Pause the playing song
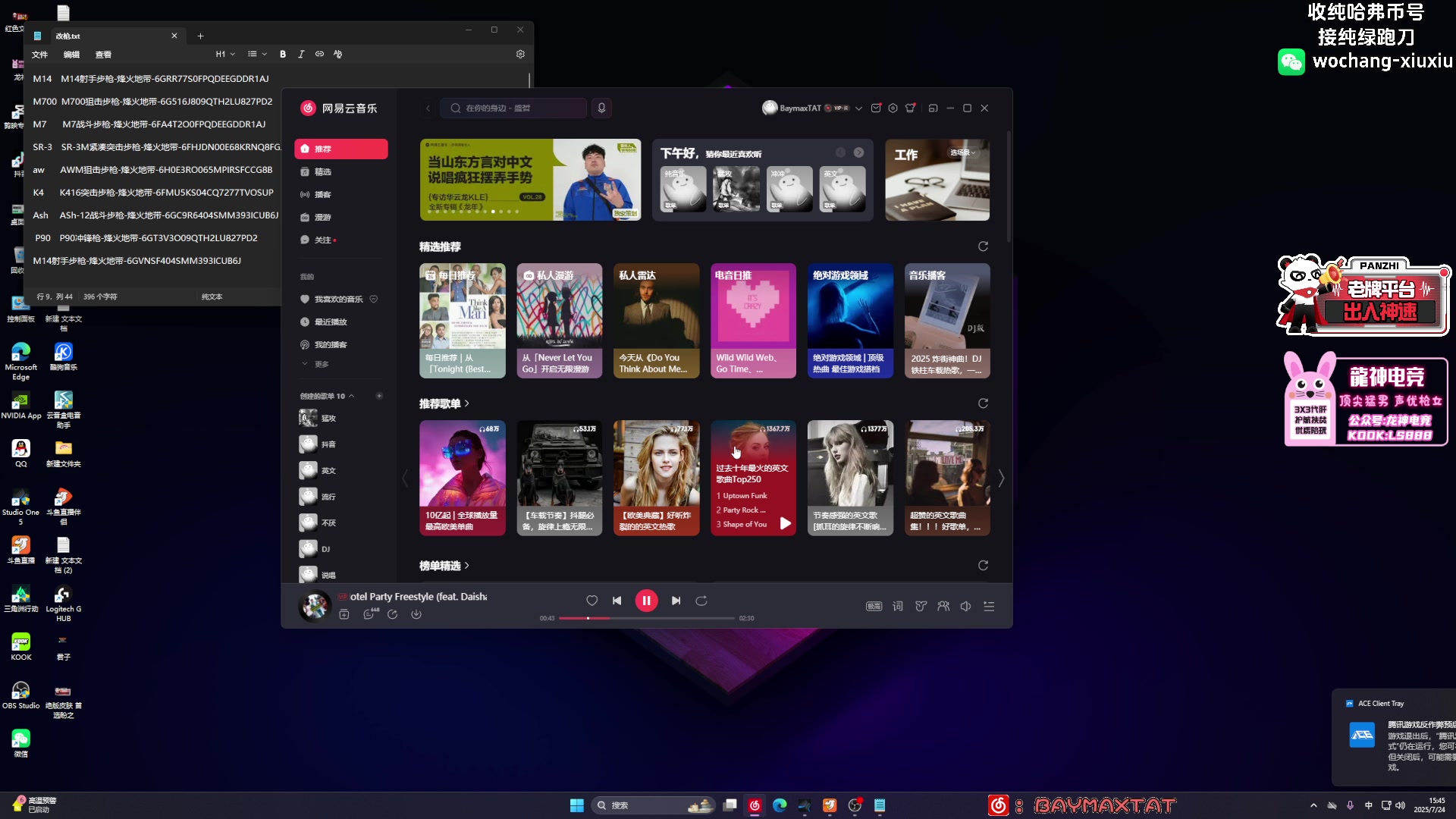 click(x=646, y=601)
